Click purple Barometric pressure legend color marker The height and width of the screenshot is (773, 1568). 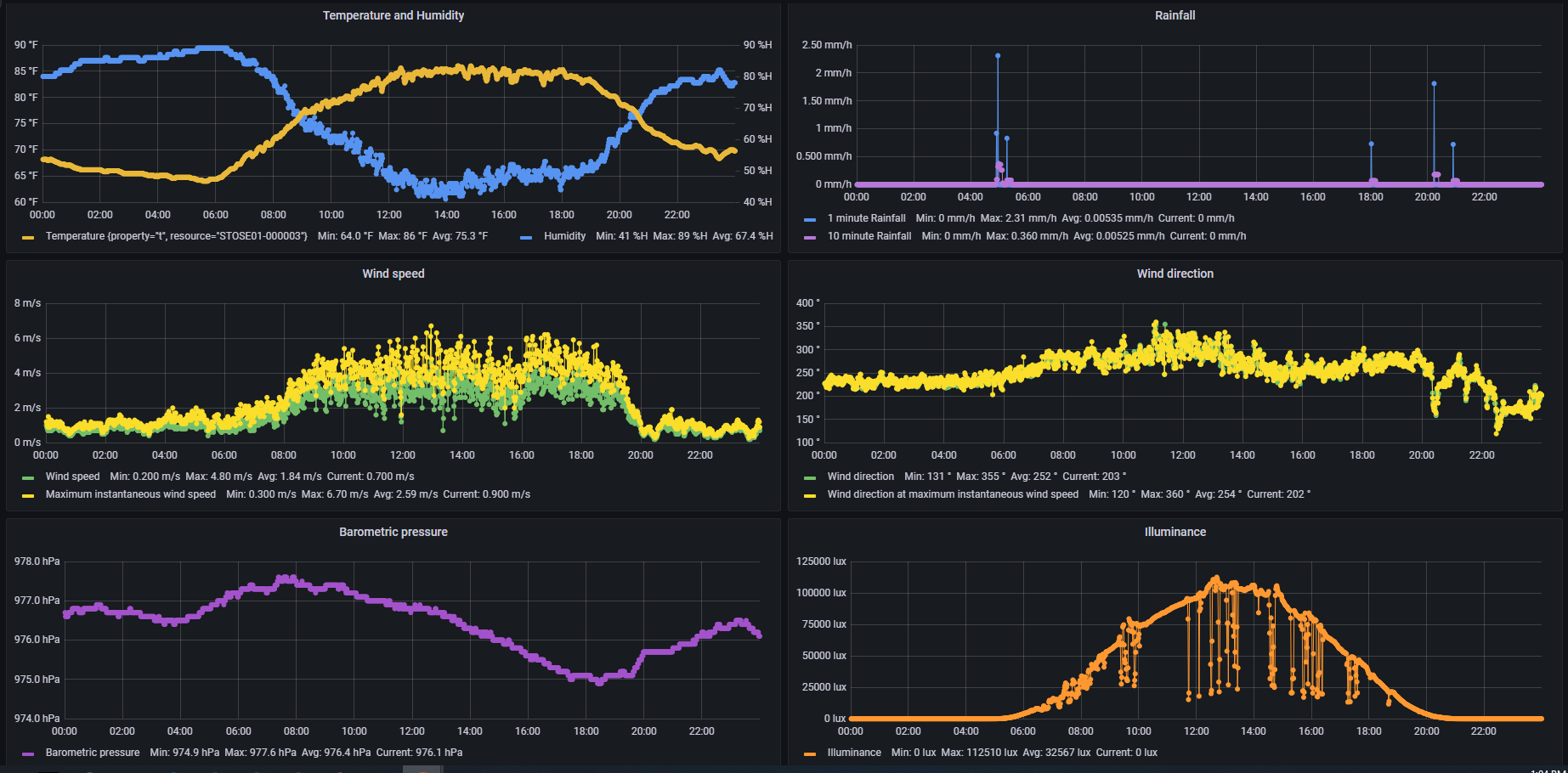[28, 753]
